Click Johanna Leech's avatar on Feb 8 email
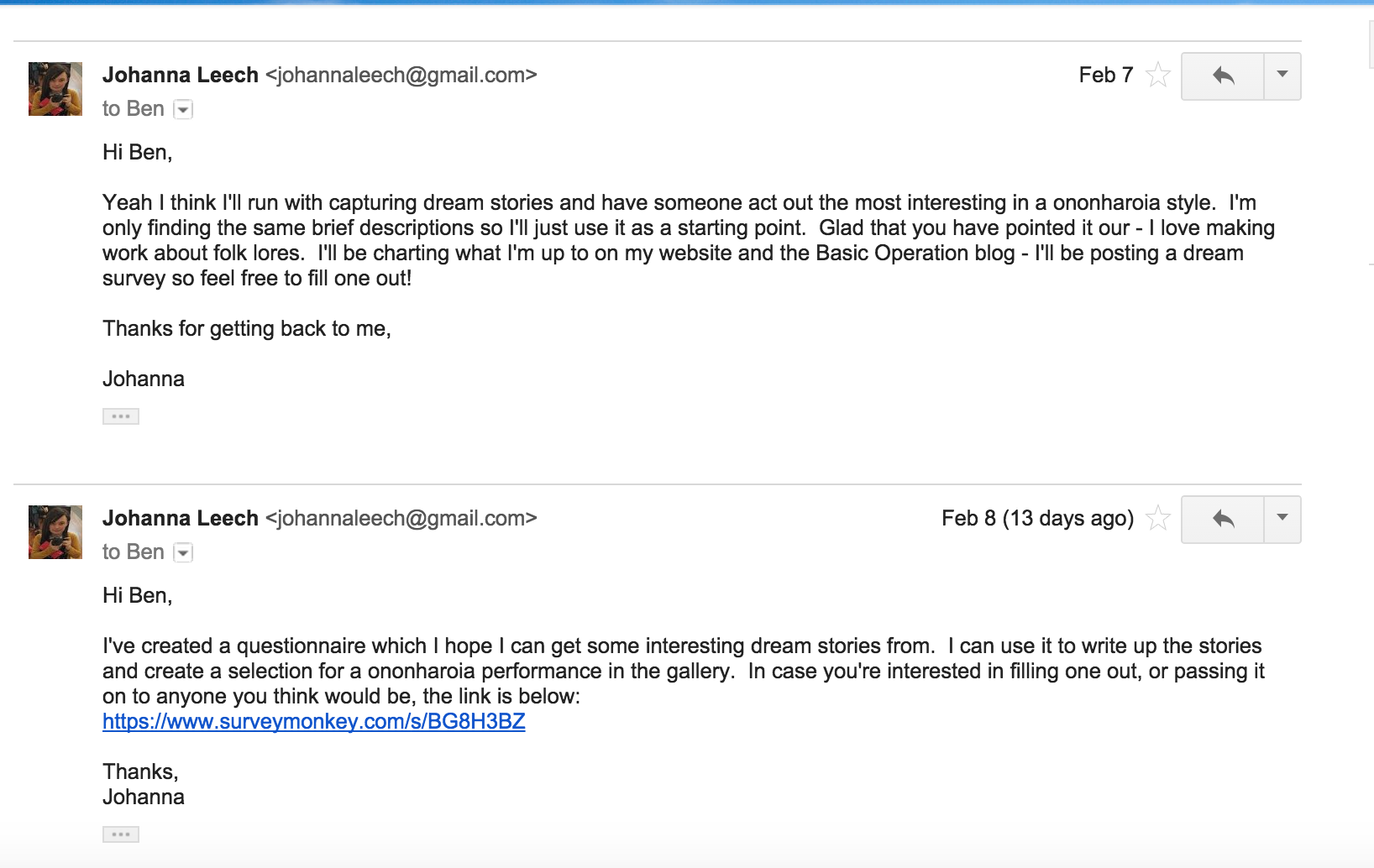The image size is (1374, 868). [x=55, y=532]
